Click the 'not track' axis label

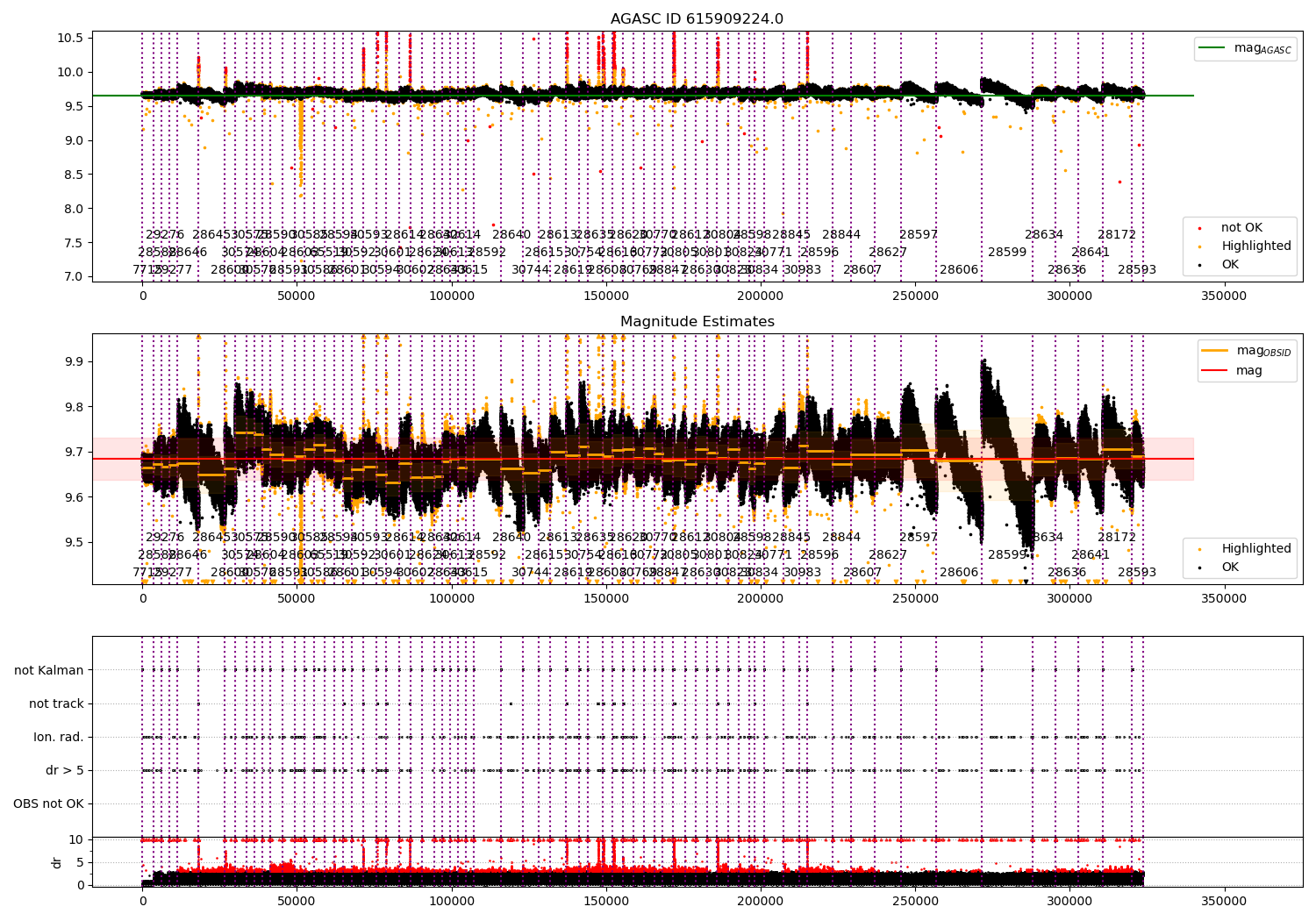[56, 703]
